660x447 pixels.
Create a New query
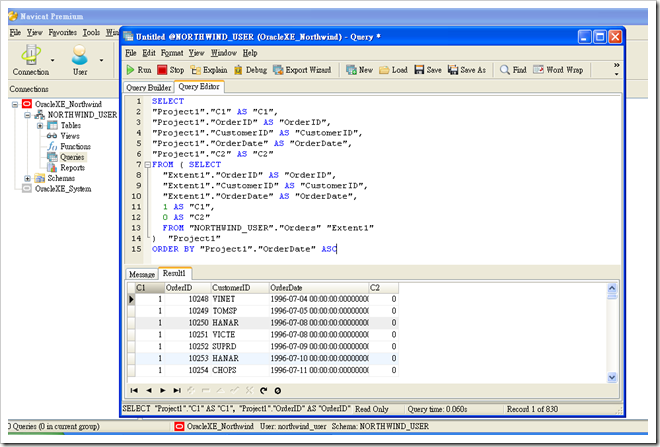point(359,70)
